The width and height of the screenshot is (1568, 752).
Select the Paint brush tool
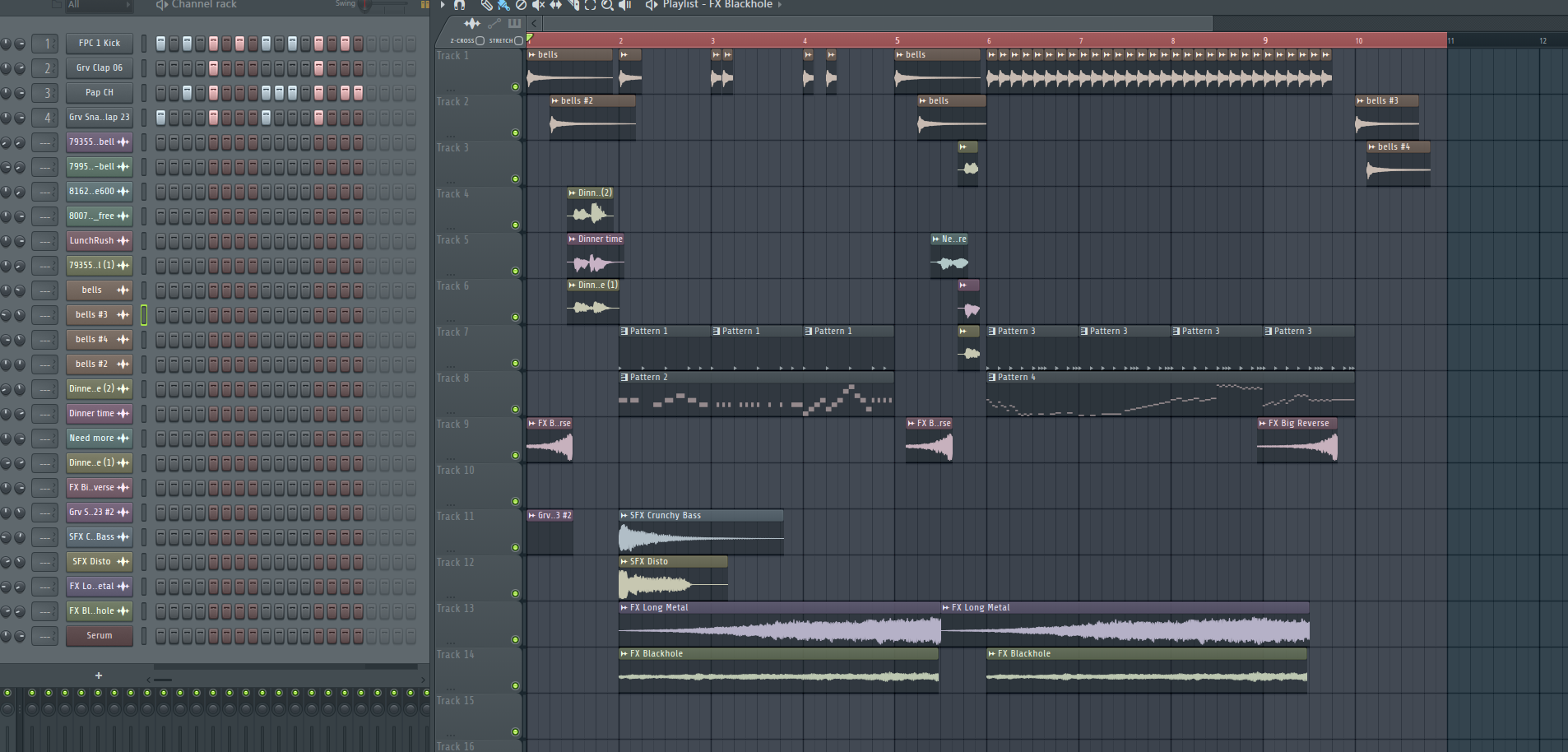coord(503,5)
